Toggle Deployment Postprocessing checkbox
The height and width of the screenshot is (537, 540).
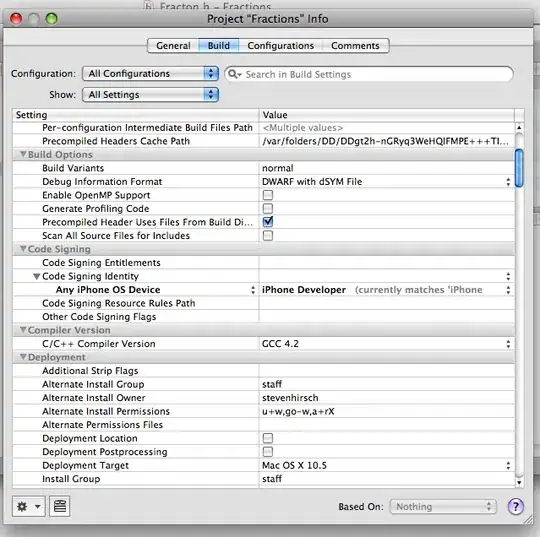268,452
